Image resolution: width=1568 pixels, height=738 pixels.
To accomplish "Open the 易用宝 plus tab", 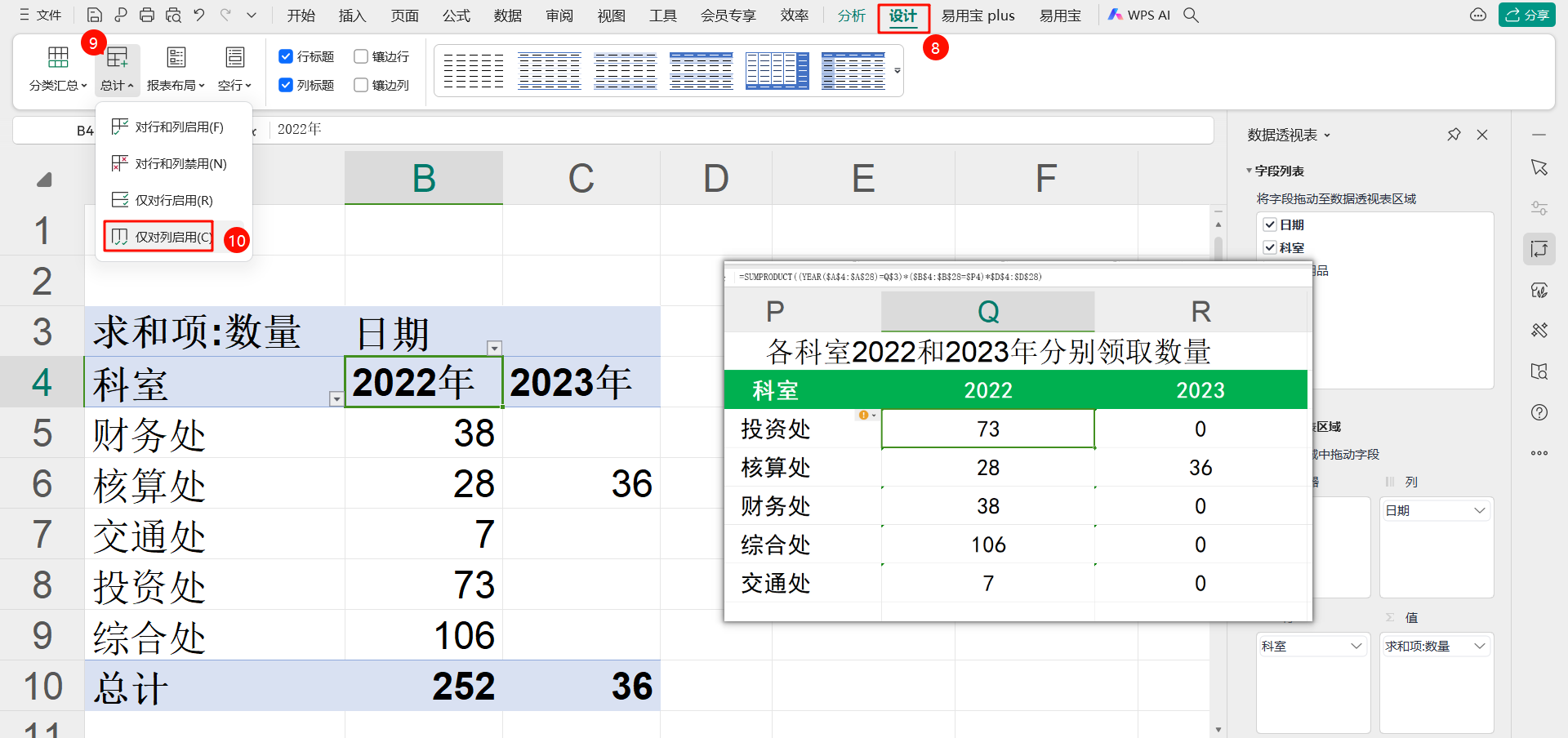I will pyautogui.click(x=978, y=16).
